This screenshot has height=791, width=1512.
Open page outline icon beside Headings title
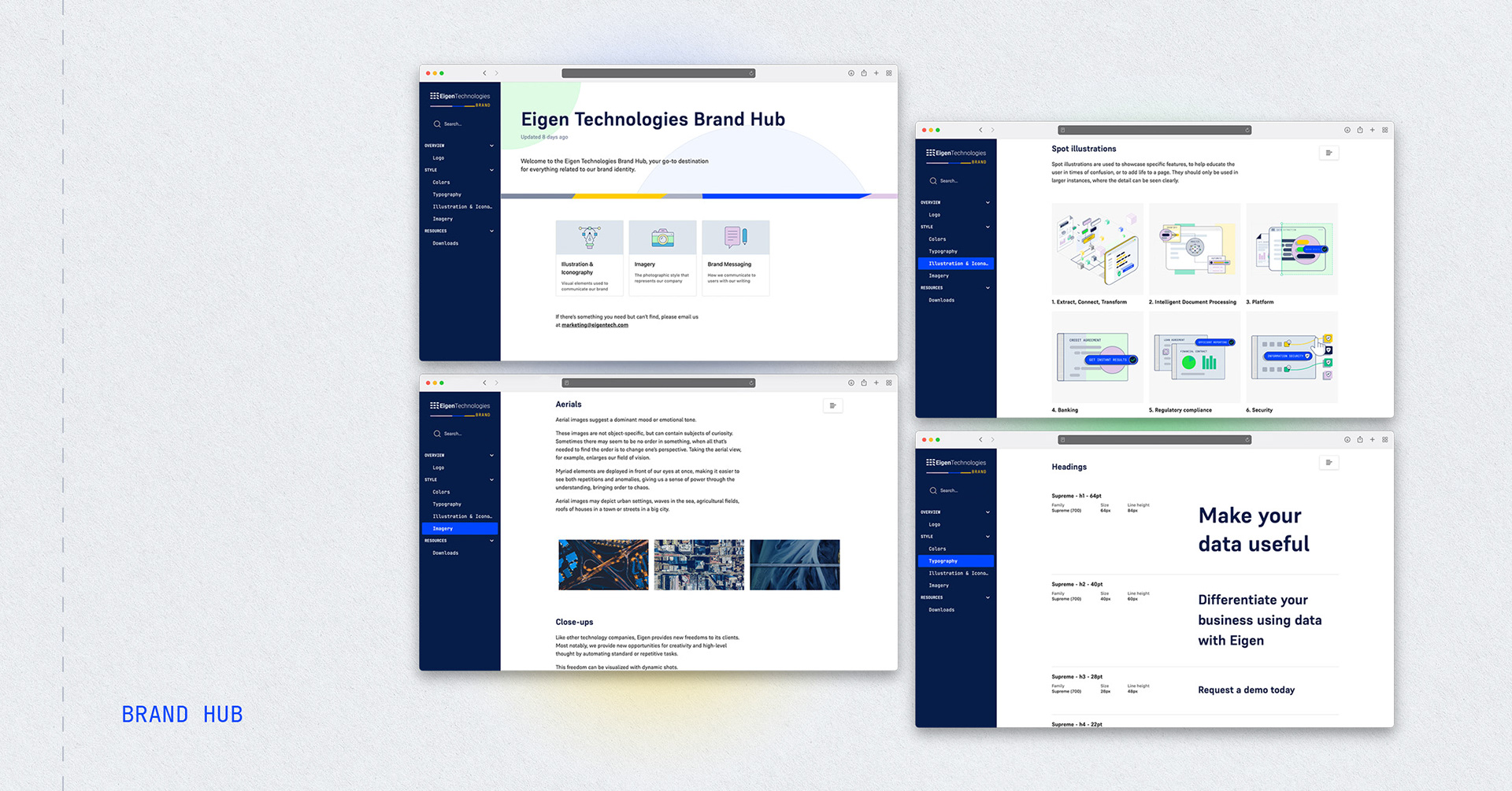[1329, 463]
